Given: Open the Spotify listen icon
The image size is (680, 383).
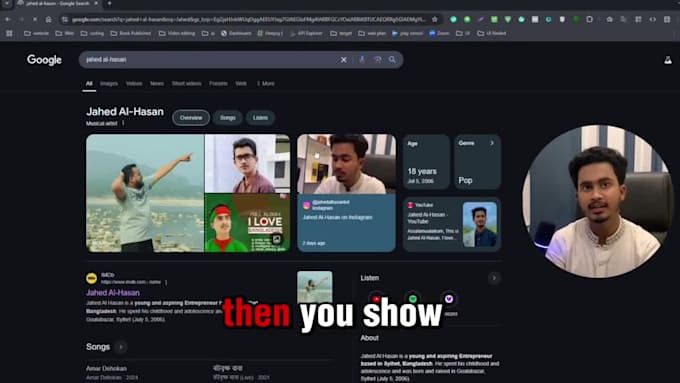Looking at the screenshot, I should [413, 299].
